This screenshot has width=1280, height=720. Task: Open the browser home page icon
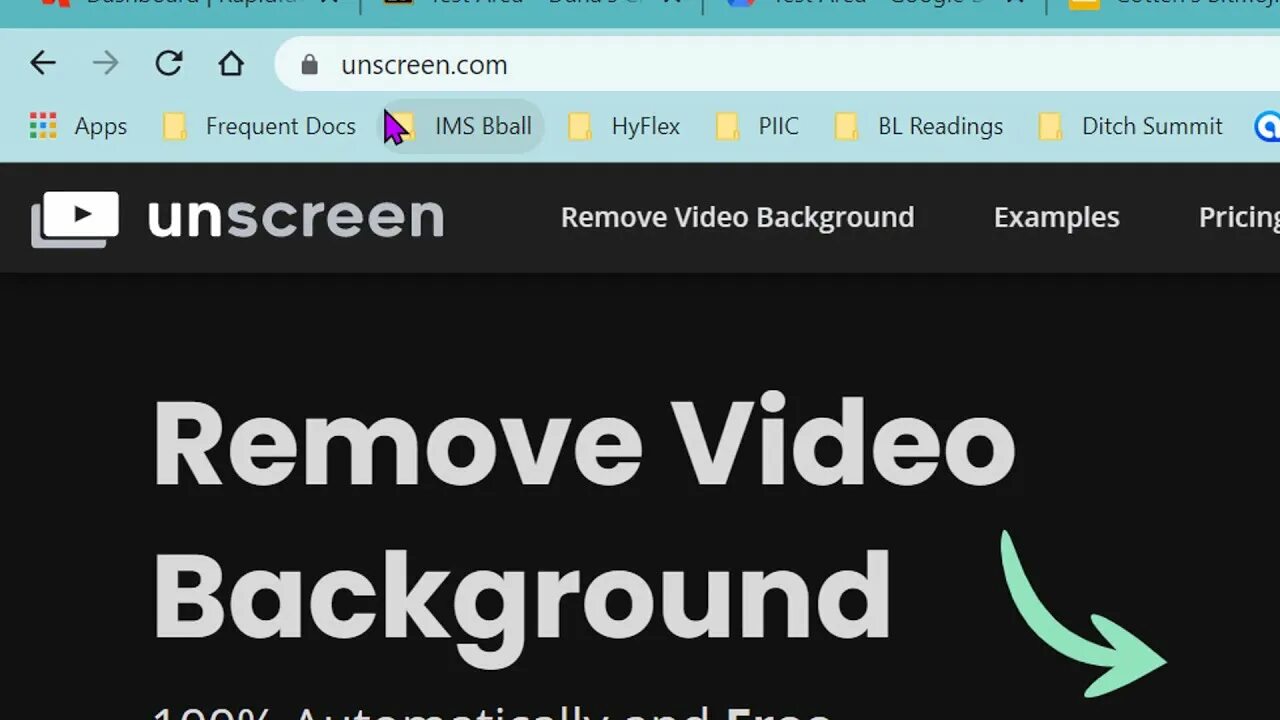pyautogui.click(x=231, y=64)
